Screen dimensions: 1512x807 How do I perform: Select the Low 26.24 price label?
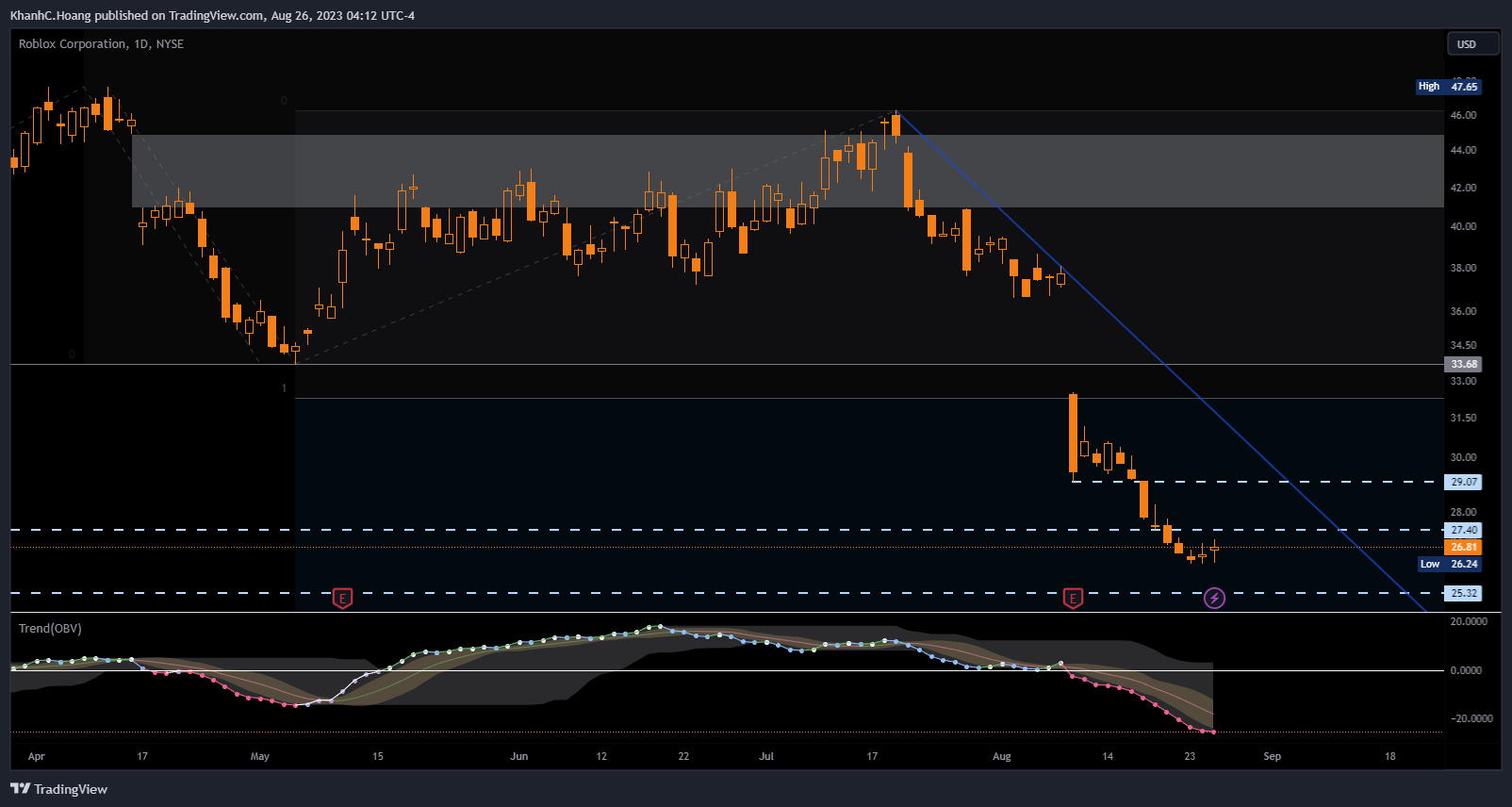point(1450,564)
